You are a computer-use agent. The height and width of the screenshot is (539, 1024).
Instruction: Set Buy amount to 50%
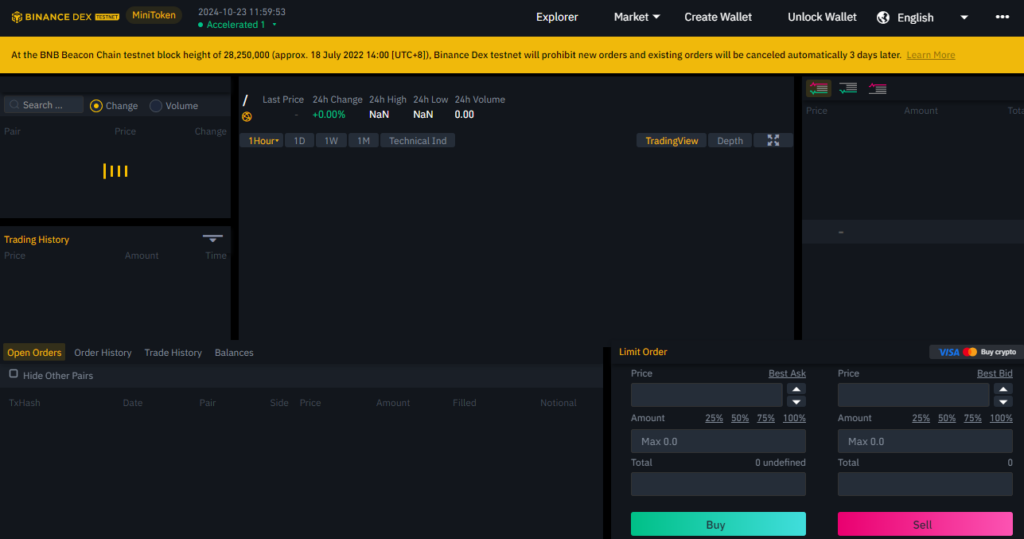[x=740, y=418]
